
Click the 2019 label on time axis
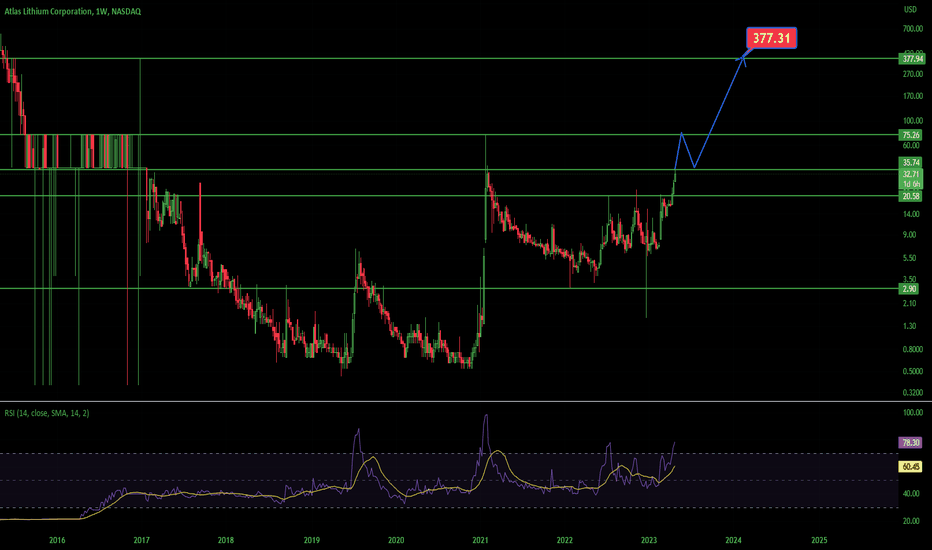tap(311, 540)
